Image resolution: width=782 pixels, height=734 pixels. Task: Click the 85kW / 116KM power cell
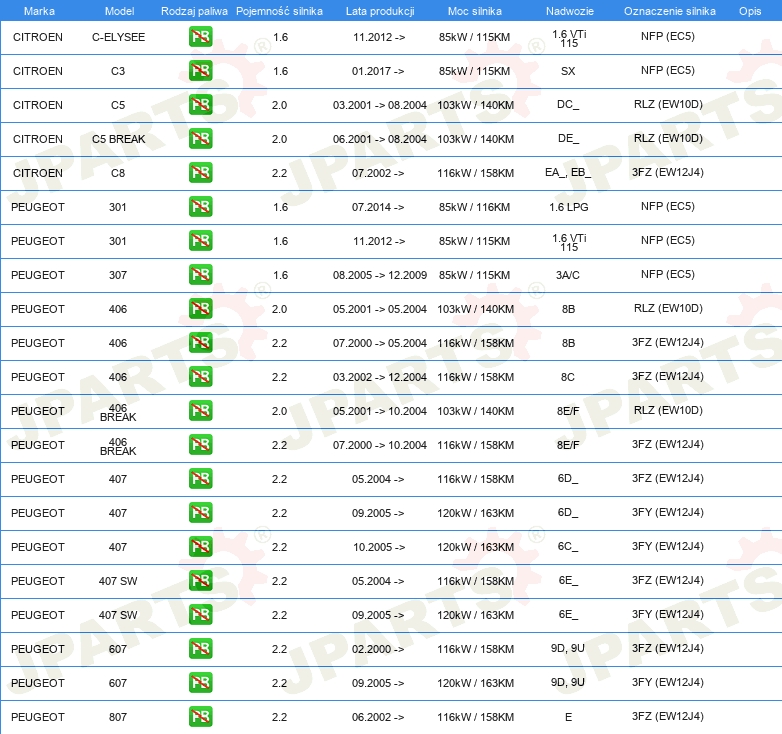point(474,207)
